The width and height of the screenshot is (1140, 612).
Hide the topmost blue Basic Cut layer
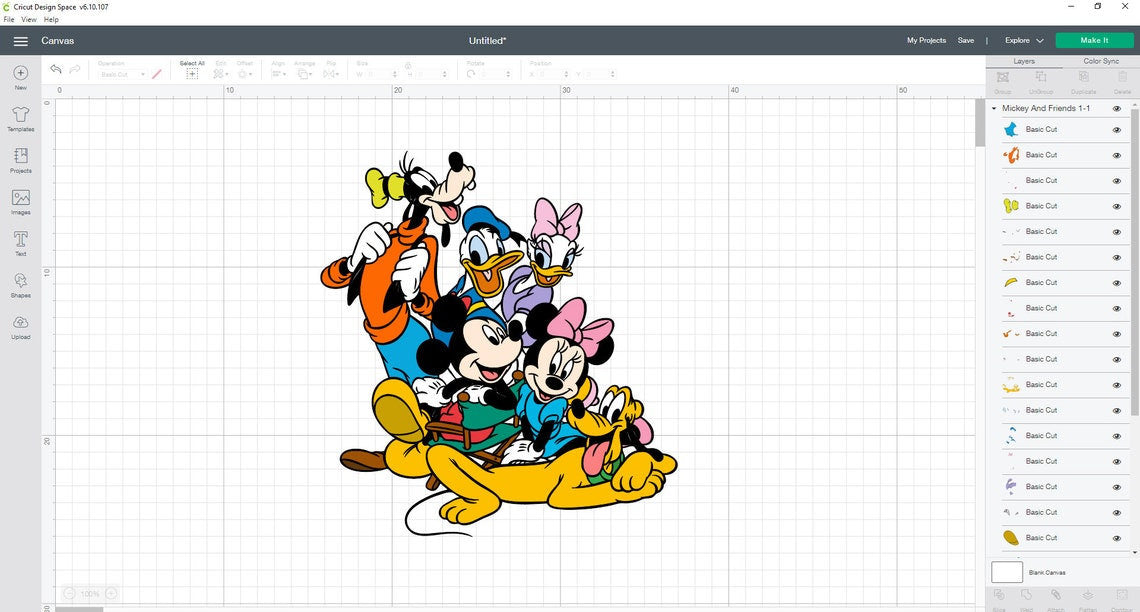[1117, 128]
